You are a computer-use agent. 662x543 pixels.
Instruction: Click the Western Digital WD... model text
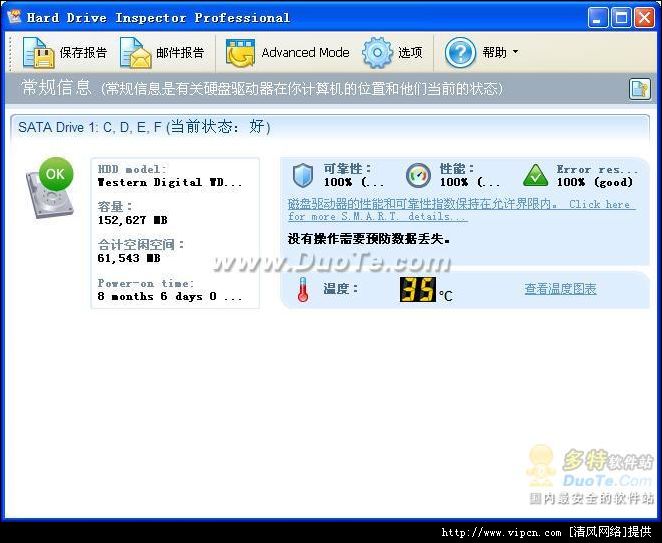[170, 182]
